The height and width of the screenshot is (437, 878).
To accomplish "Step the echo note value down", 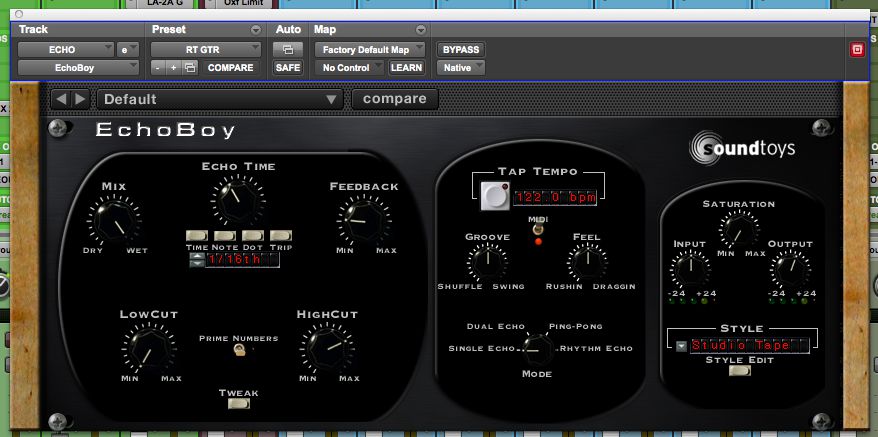I will 197,263.
